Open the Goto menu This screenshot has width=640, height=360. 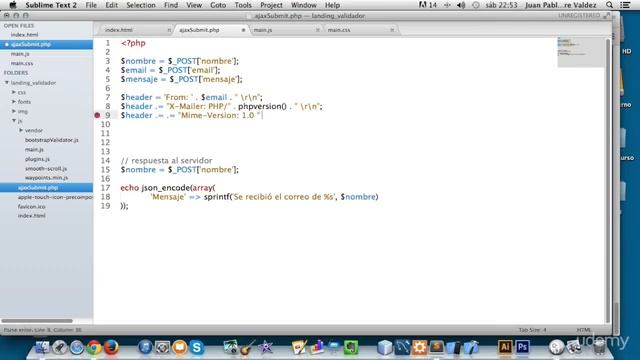pos(218,5)
